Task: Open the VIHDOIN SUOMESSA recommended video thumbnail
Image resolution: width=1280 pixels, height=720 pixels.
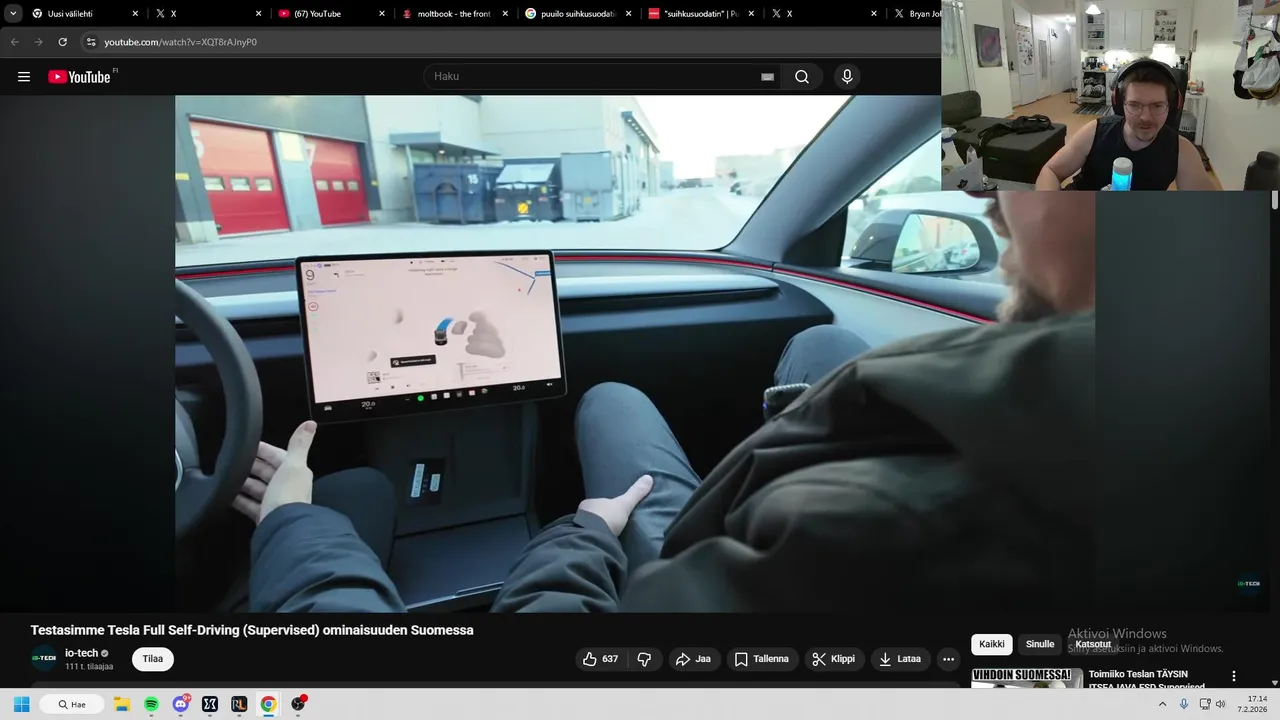Action: pyautogui.click(x=1026, y=678)
